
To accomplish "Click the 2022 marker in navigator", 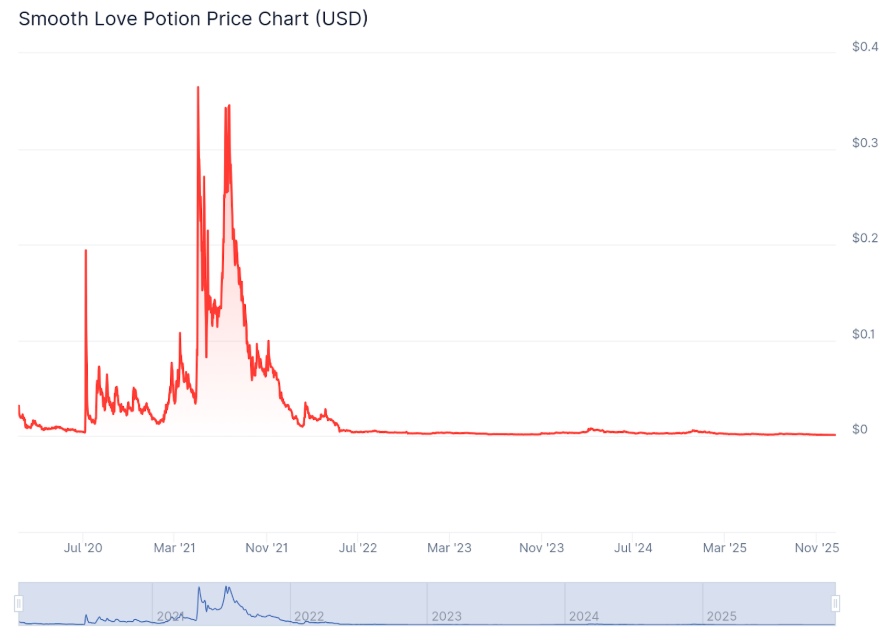I will click(309, 616).
